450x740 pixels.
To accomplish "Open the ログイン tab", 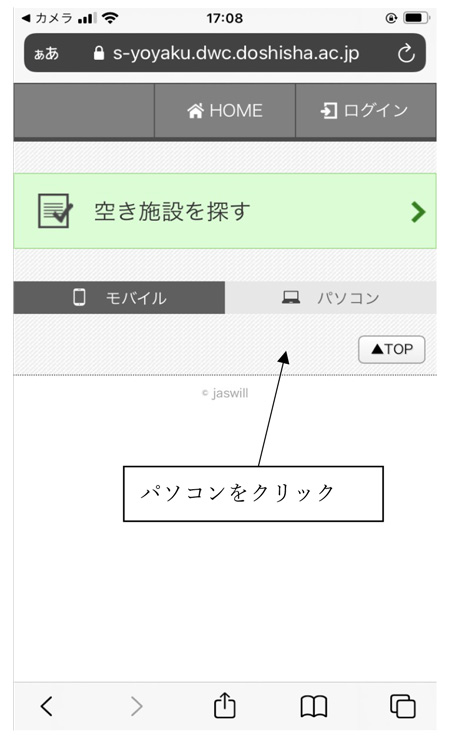I will pyautogui.click(x=366, y=110).
